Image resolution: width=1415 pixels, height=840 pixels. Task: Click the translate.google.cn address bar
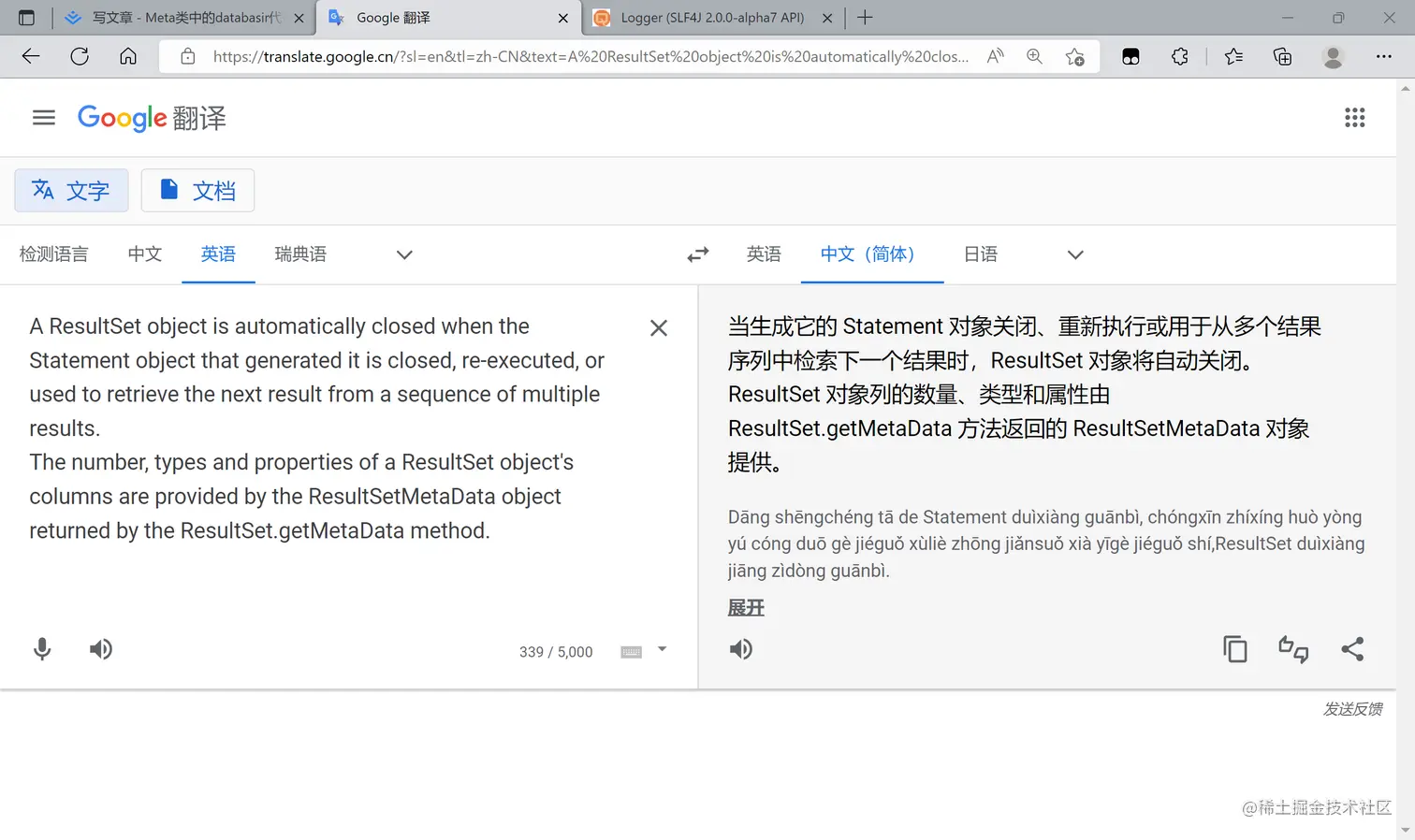pos(591,56)
